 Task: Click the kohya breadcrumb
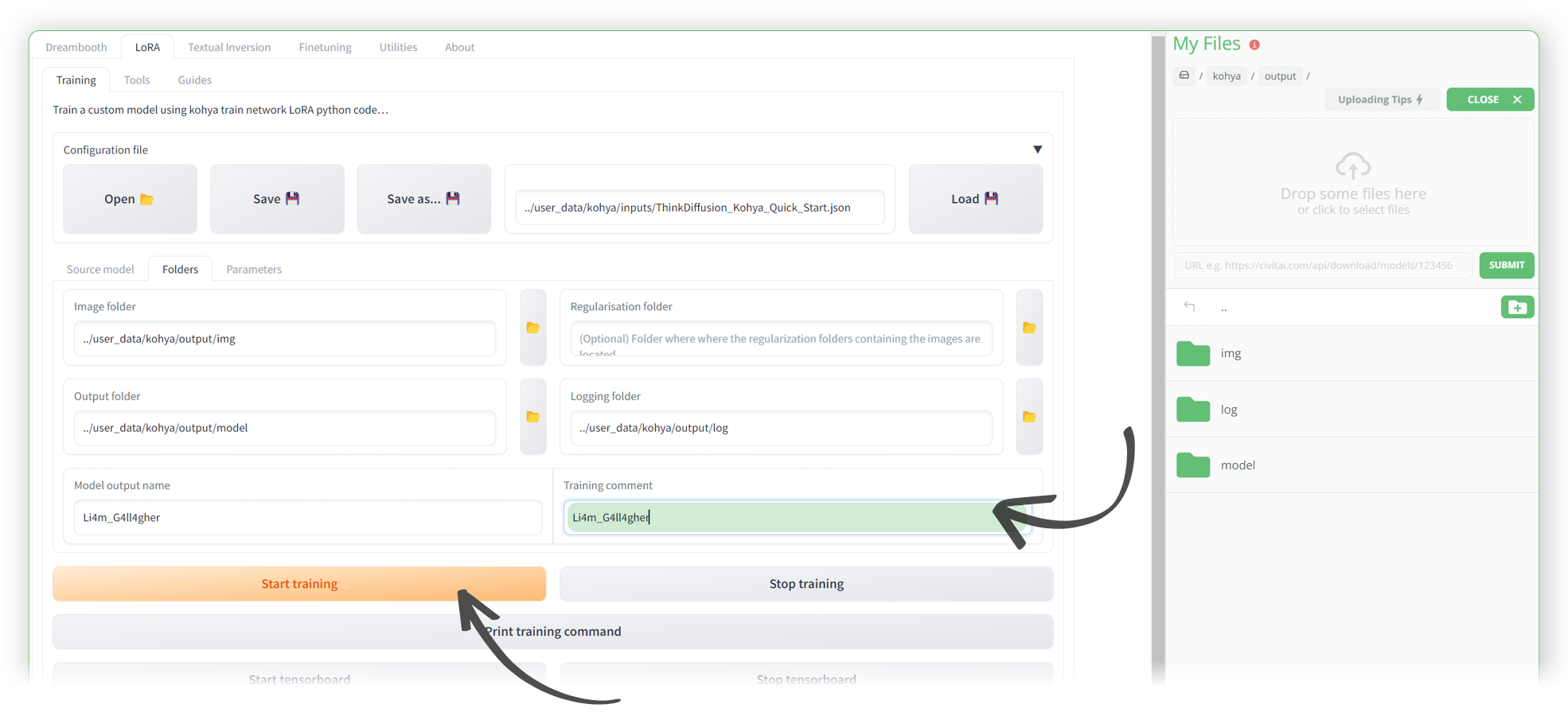pyautogui.click(x=1227, y=76)
